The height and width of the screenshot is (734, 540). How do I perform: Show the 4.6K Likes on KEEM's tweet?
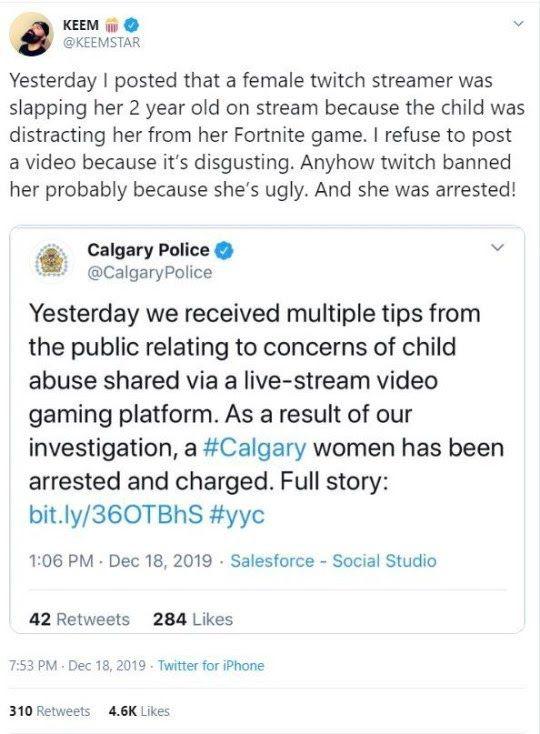(x=139, y=711)
